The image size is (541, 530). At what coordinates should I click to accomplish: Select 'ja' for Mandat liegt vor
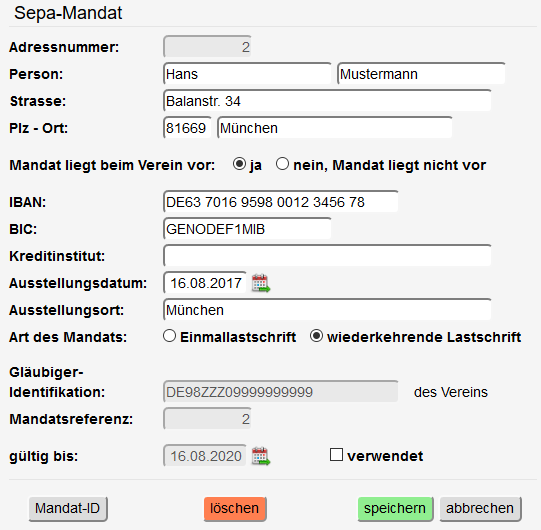coord(239,164)
